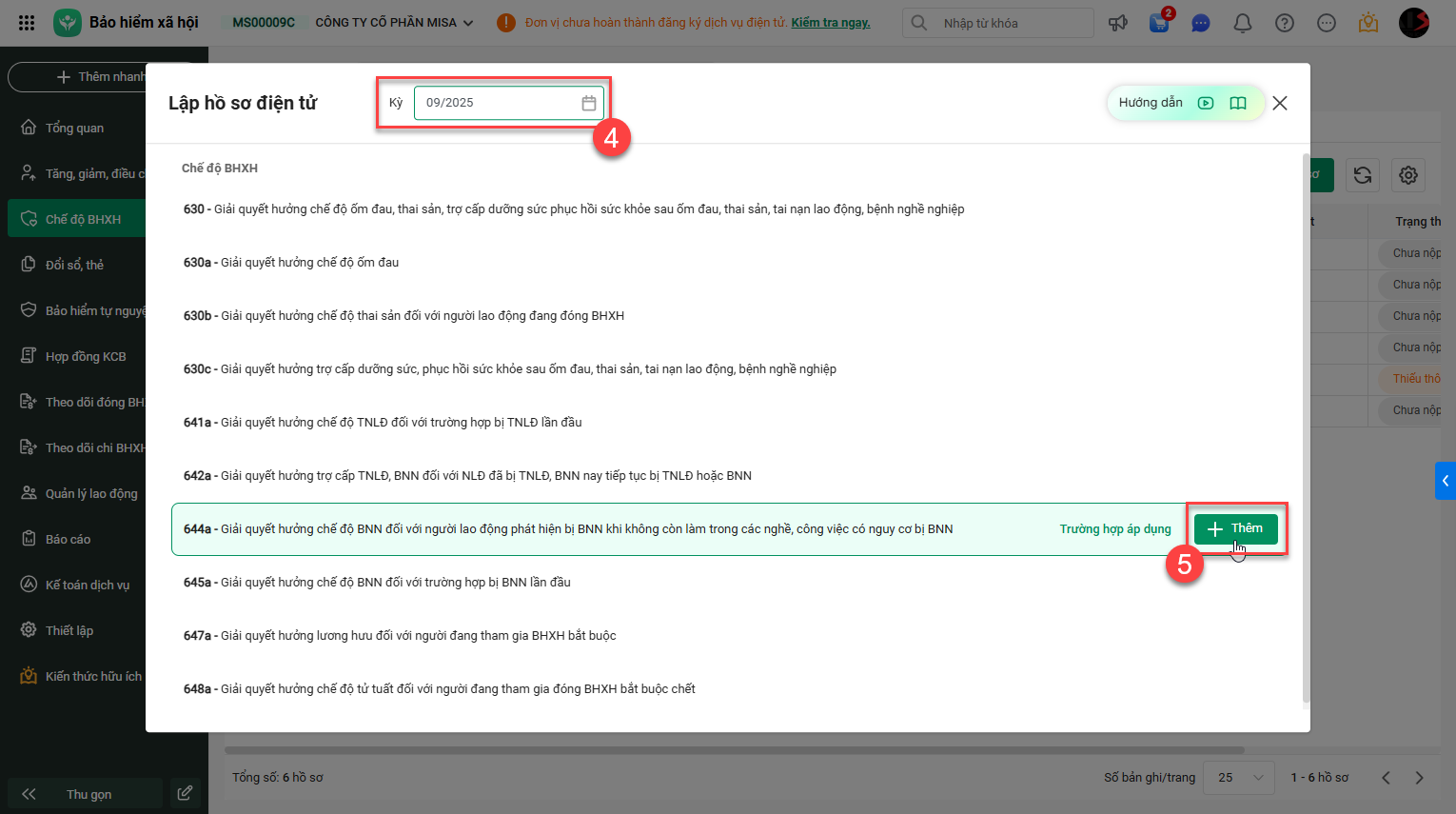Select procedure 630a - chế độ ốm đau
This screenshot has height=814, width=1456.
point(730,263)
